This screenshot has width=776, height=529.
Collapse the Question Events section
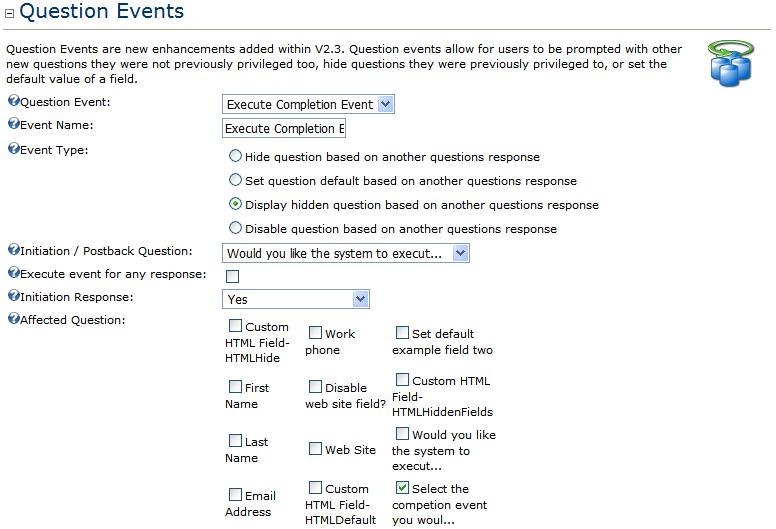pyautogui.click(x=9, y=13)
